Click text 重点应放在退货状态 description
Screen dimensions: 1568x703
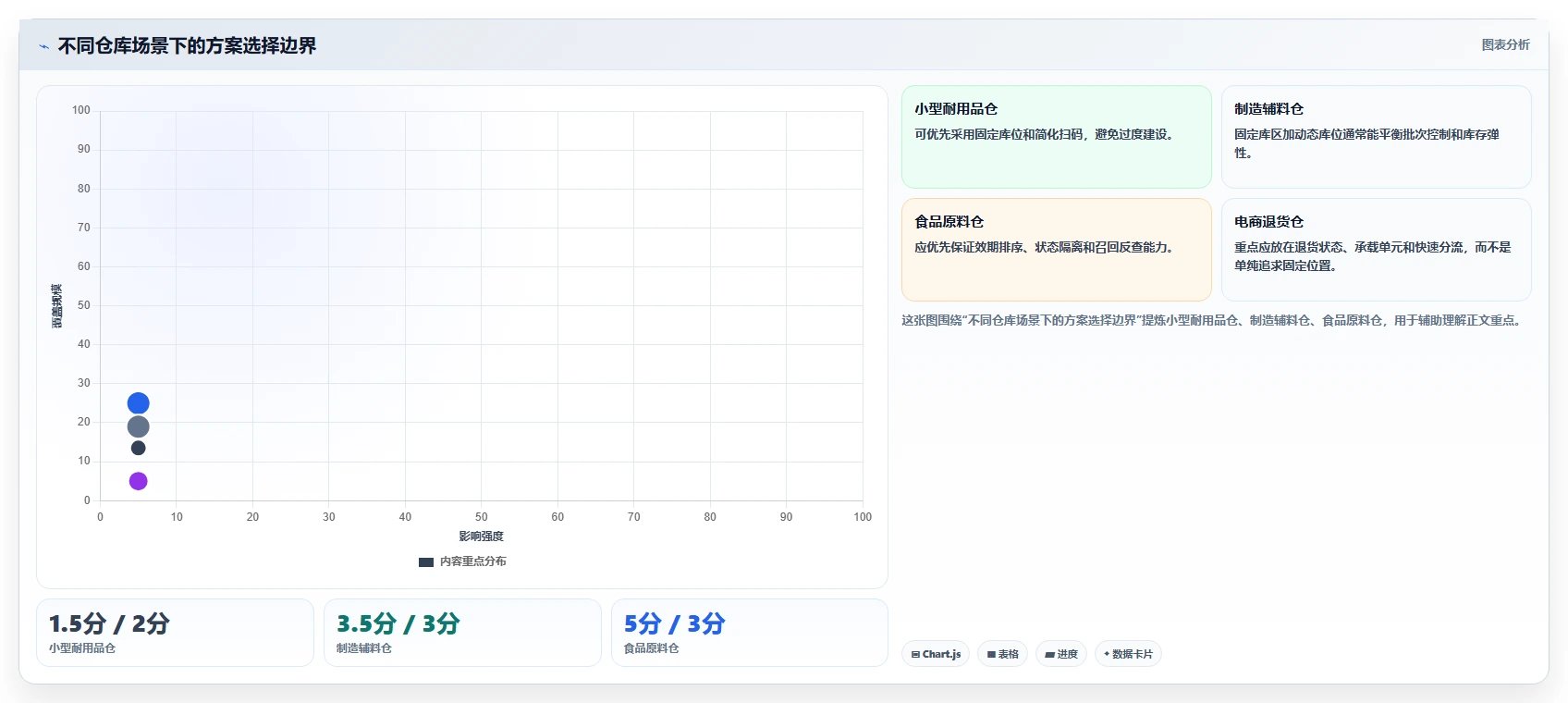(x=1372, y=256)
